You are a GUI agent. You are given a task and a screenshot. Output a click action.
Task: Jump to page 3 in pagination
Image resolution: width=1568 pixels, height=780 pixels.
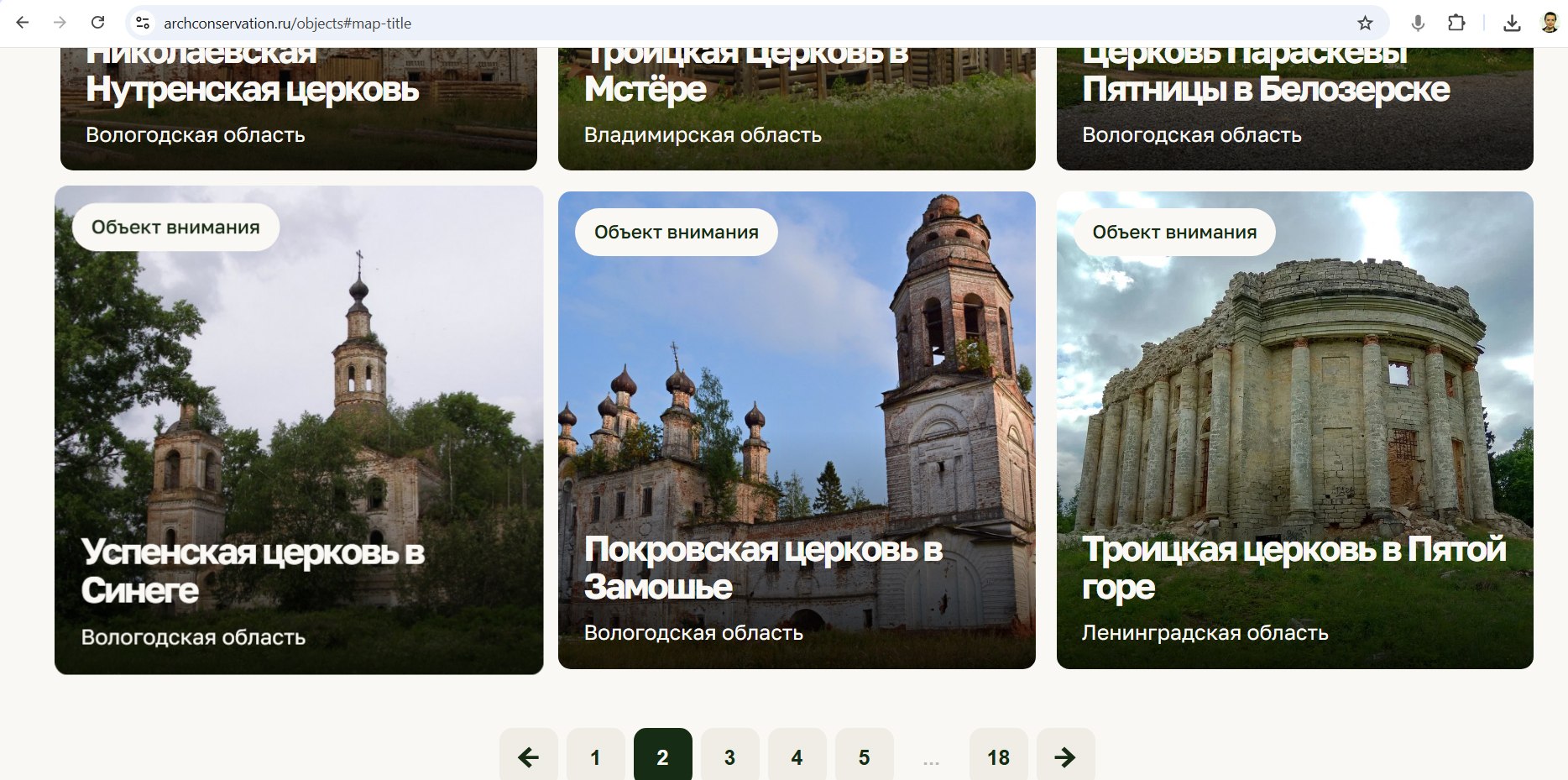[x=729, y=756]
